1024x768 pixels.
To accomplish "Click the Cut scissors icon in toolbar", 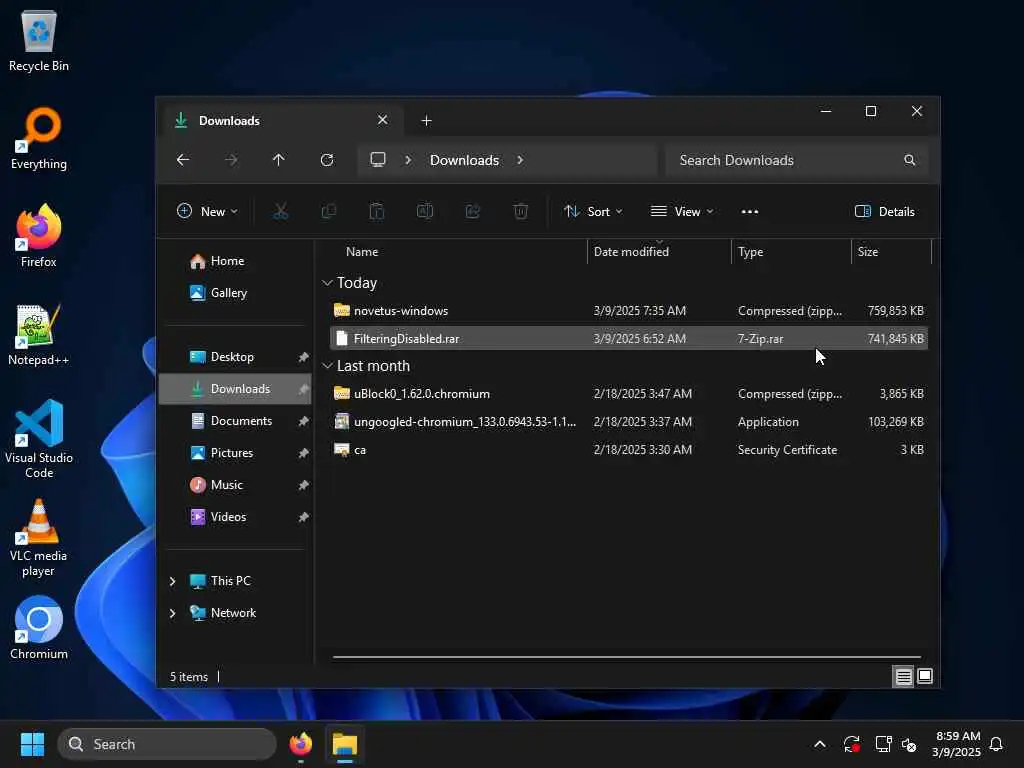I will click(x=281, y=212).
